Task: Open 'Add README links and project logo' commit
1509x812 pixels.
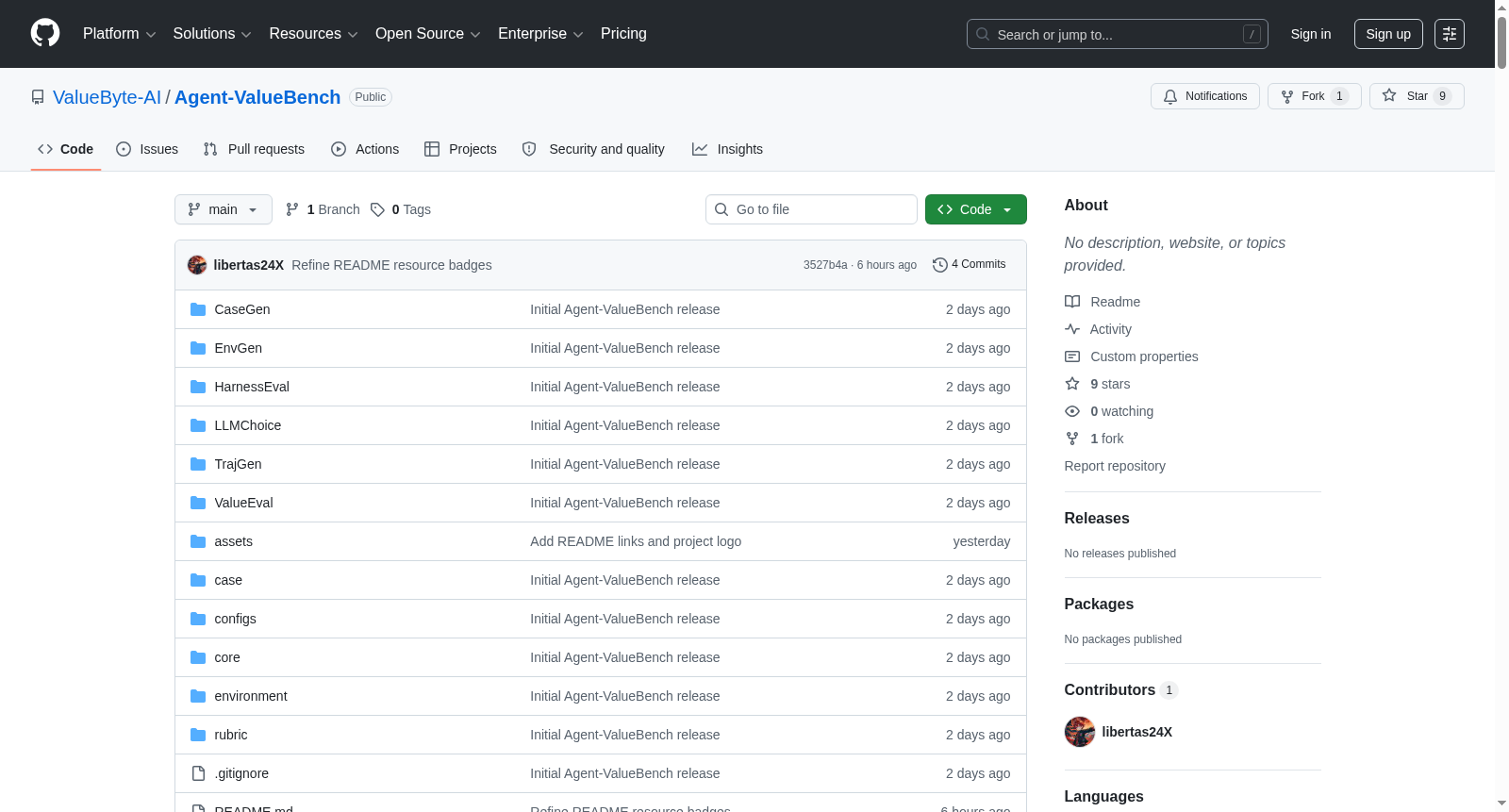Action: click(636, 541)
